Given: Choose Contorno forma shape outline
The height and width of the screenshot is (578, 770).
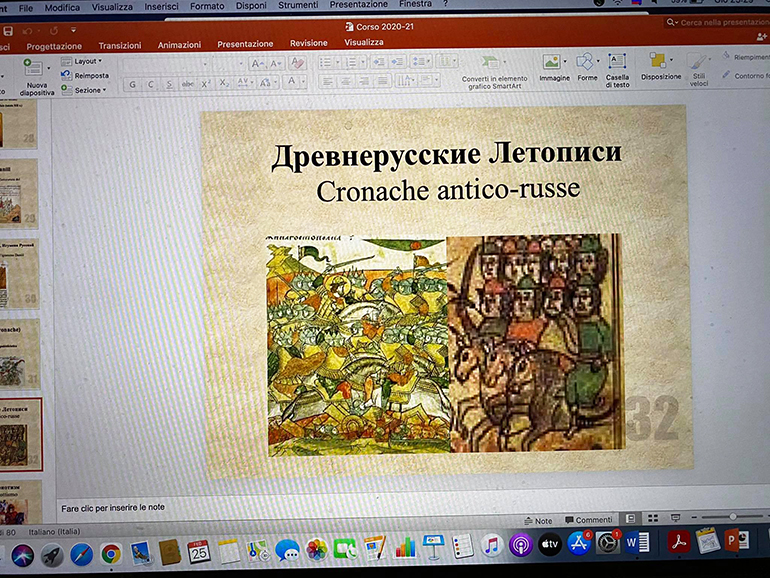Looking at the screenshot, I should (x=746, y=76).
